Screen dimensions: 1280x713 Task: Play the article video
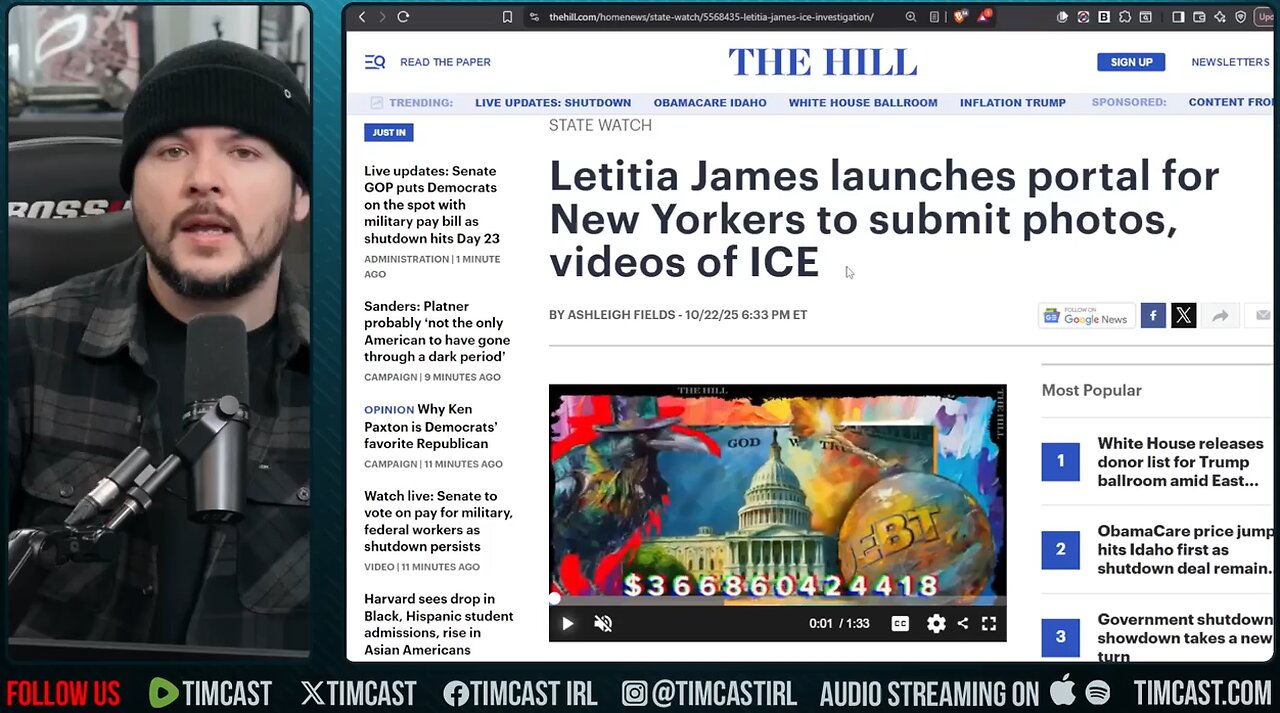(567, 624)
